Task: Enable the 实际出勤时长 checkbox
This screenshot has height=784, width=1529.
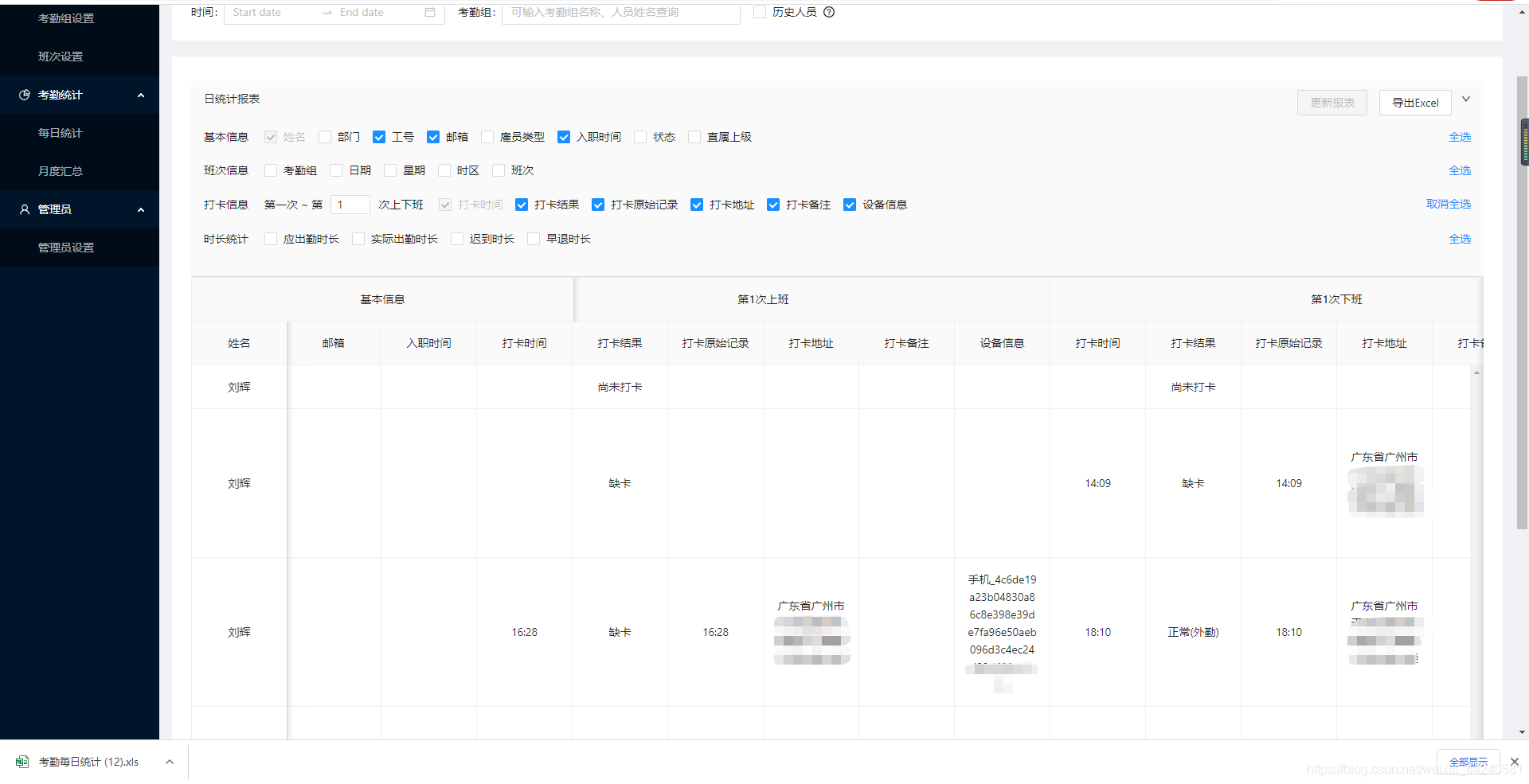Action: 358,239
